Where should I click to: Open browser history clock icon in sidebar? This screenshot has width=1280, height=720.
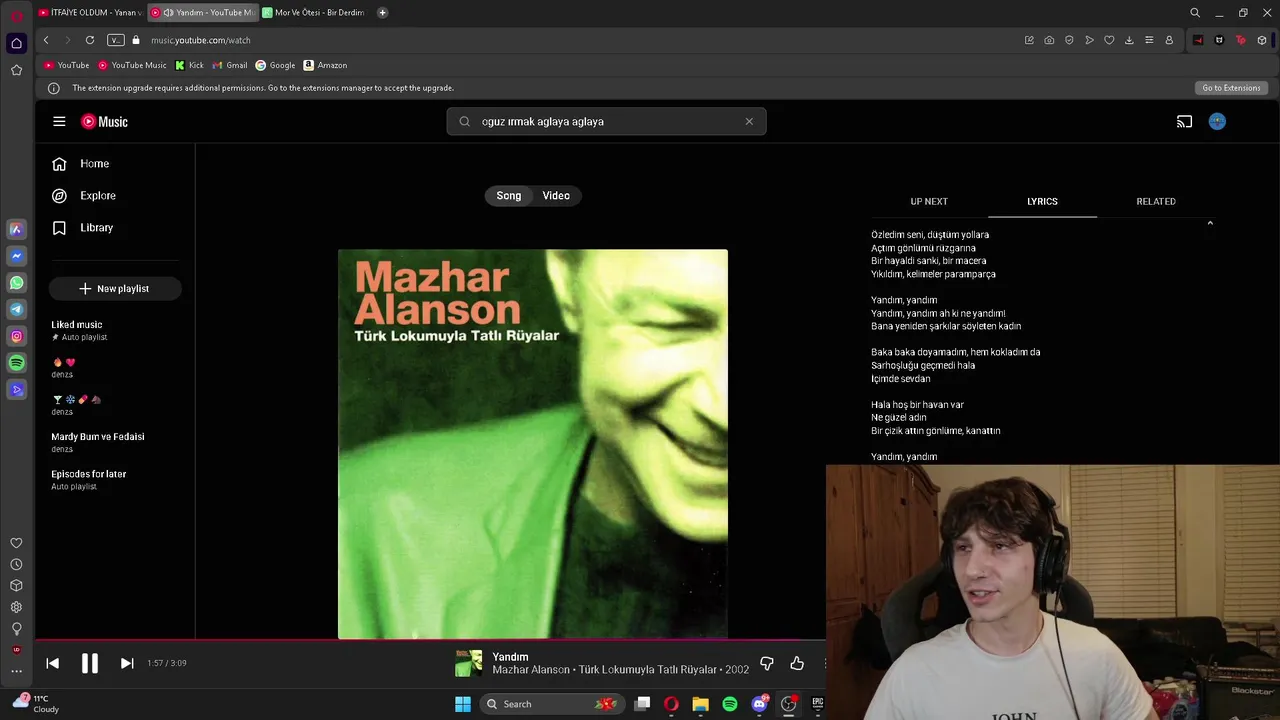[16, 565]
